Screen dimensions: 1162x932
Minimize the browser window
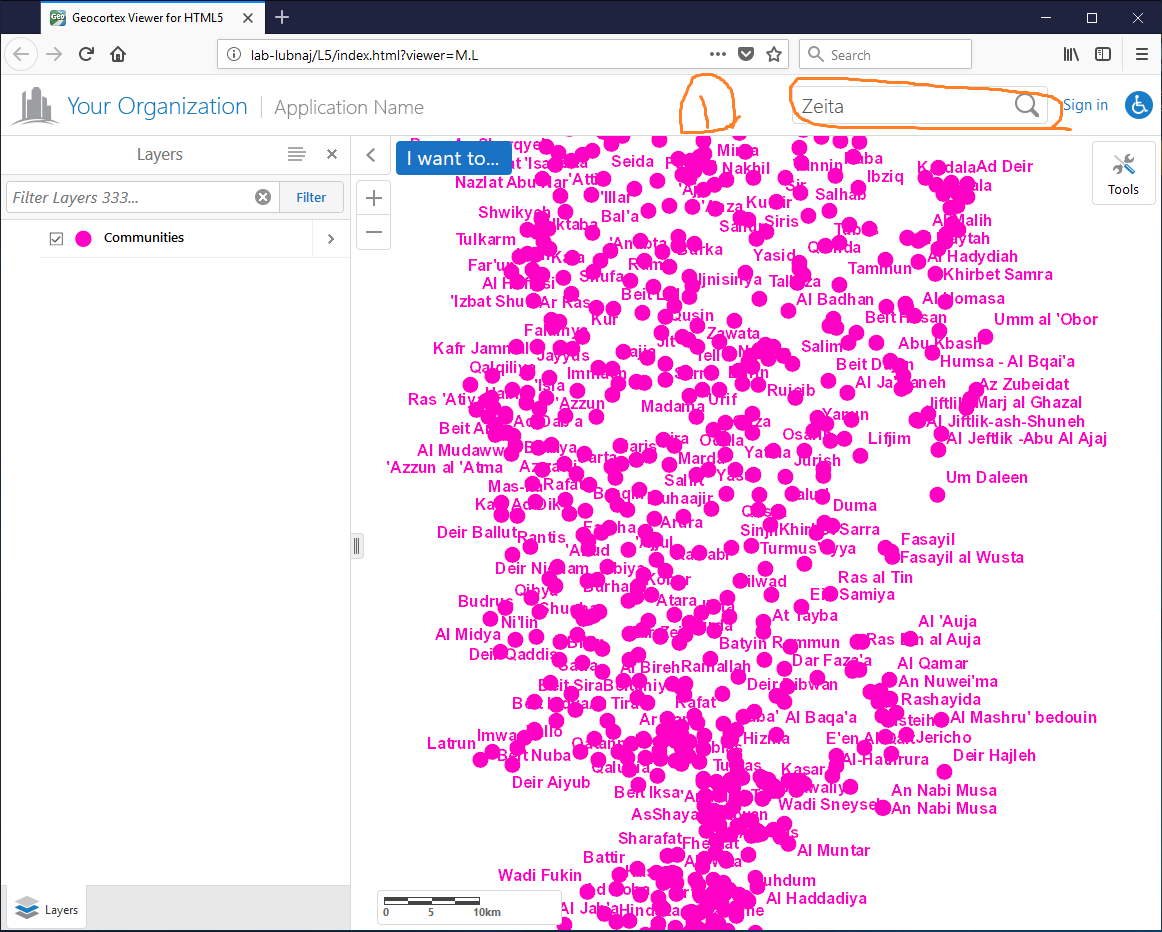tap(1046, 18)
